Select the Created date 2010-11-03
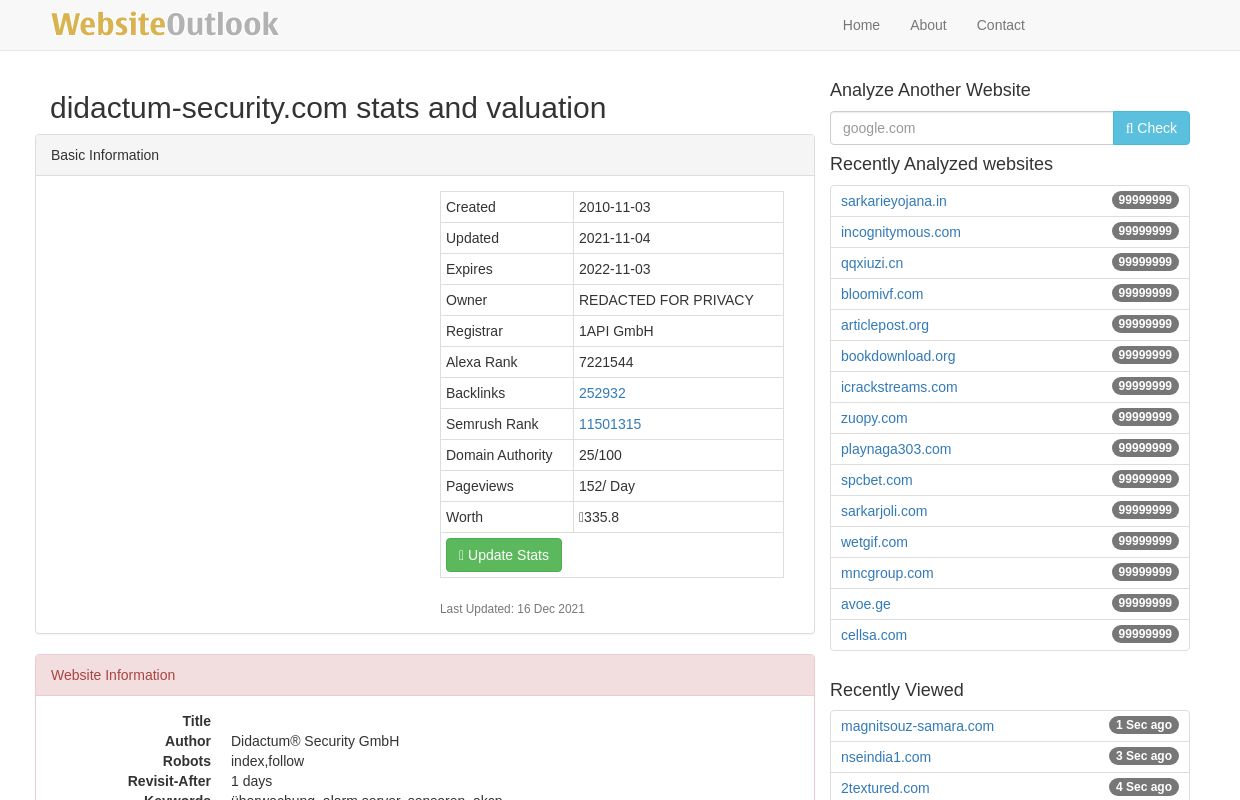1240x800 pixels. tap(614, 207)
